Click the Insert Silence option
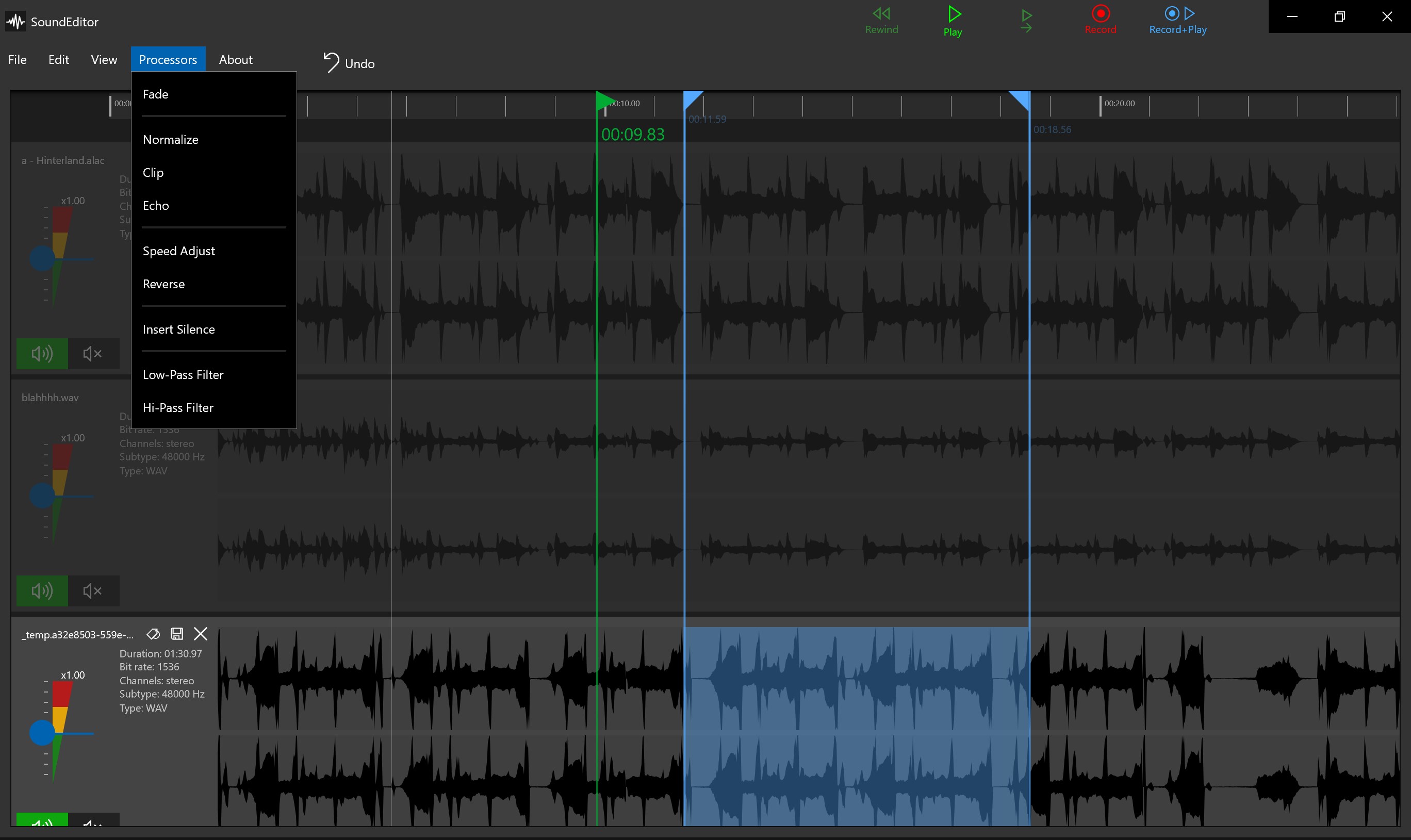This screenshot has width=1411, height=840. click(x=179, y=329)
